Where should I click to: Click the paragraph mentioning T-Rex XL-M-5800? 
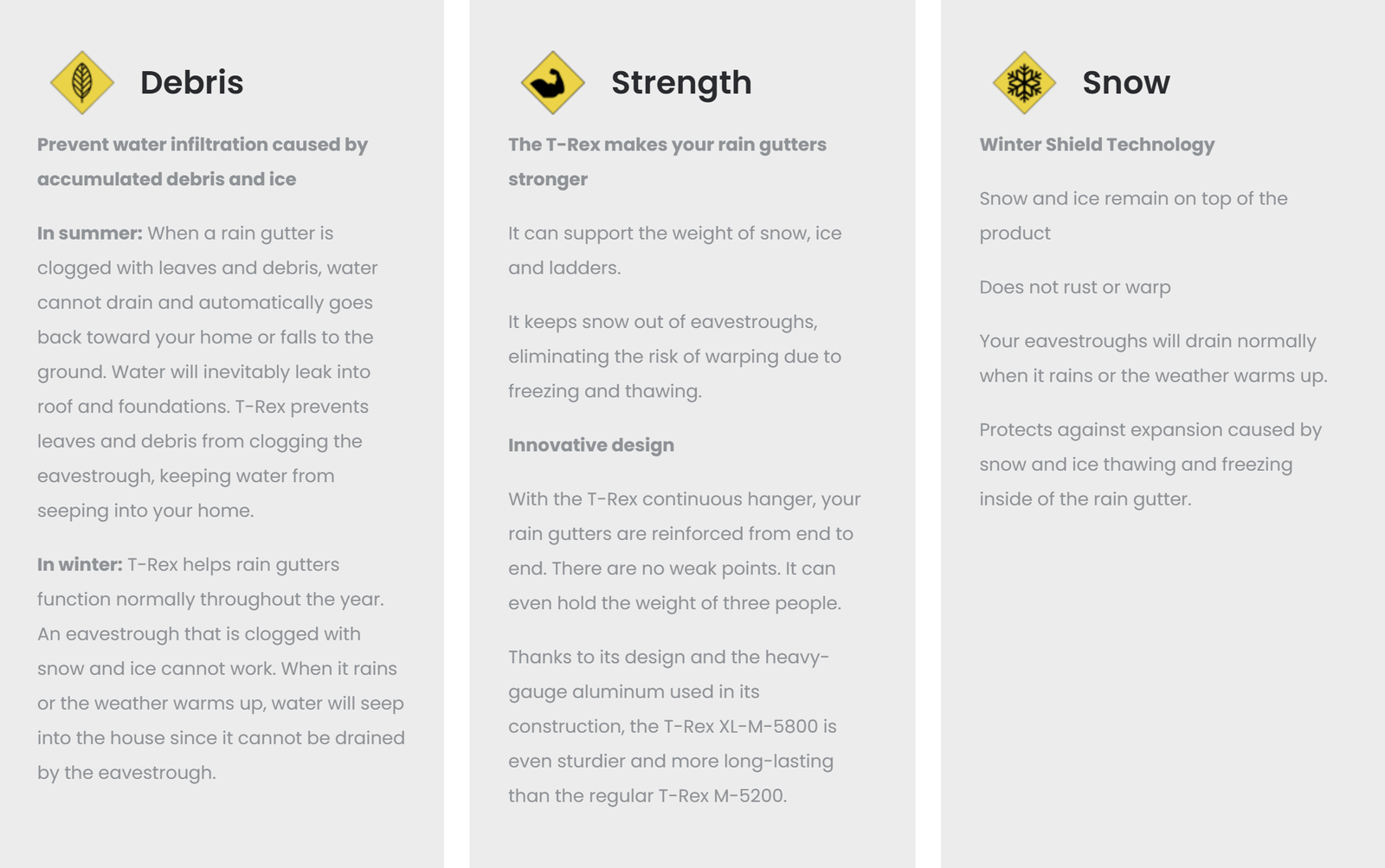coord(672,726)
